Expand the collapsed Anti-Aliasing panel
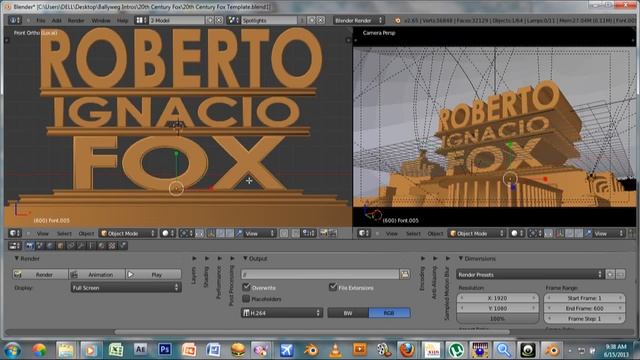 pos(435,258)
